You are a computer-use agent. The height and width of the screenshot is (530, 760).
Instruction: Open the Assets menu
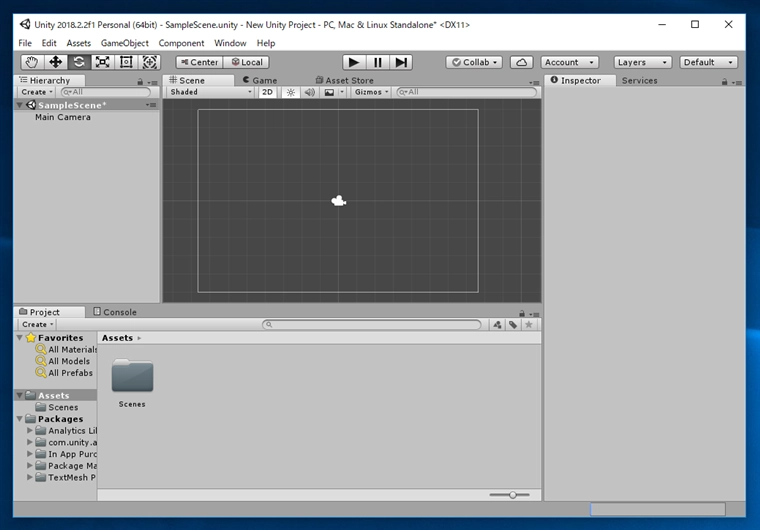tap(79, 43)
